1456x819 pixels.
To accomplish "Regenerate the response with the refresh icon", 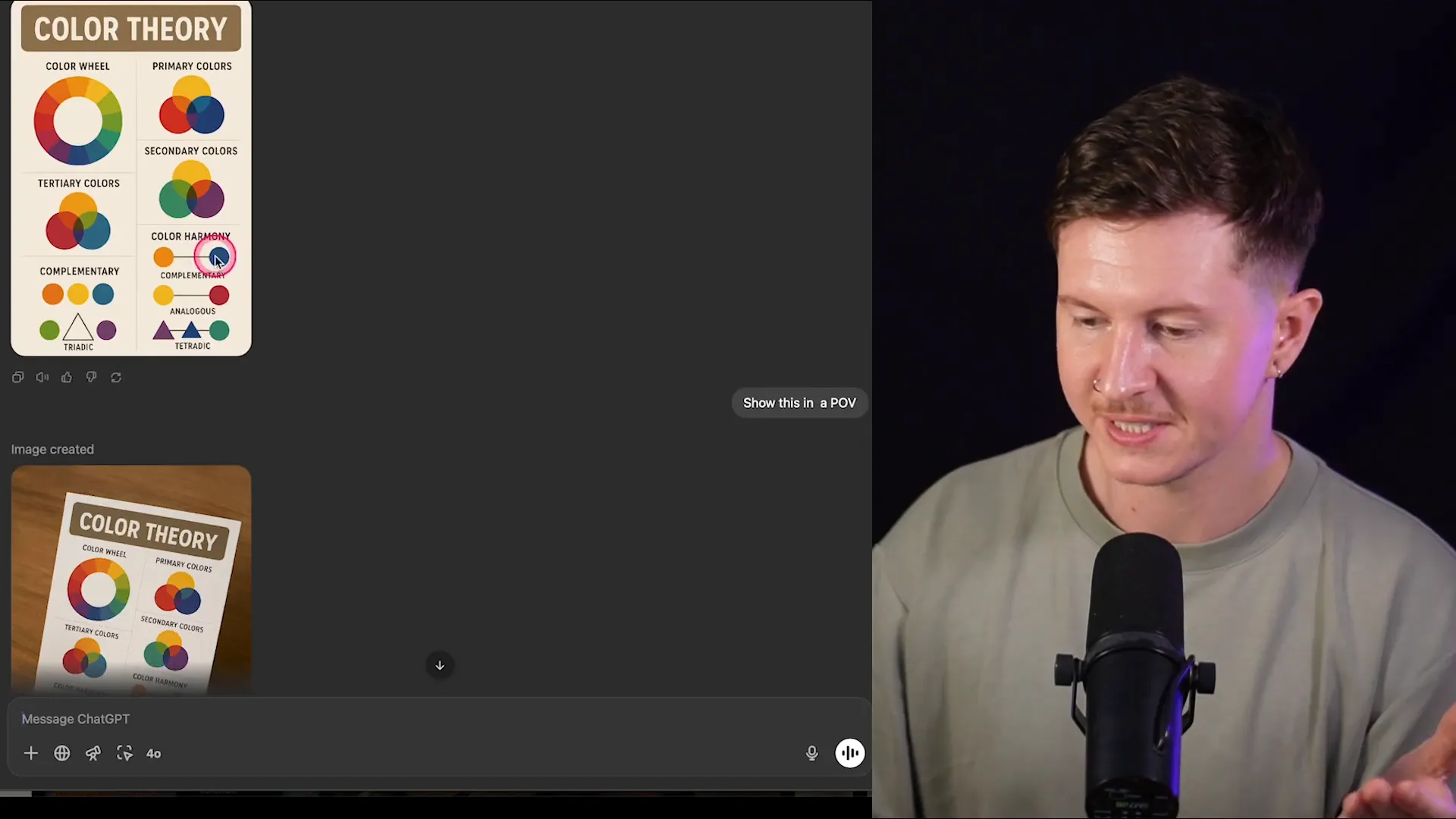I will click(x=116, y=378).
